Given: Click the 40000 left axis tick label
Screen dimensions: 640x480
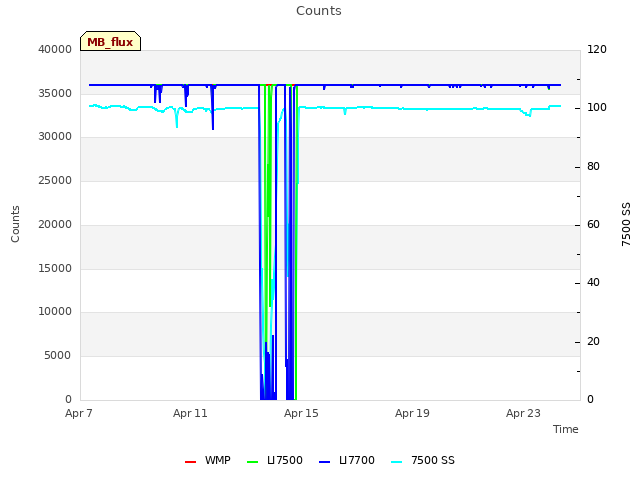Looking at the screenshot, I should pyautogui.click(x=55, y=49).
